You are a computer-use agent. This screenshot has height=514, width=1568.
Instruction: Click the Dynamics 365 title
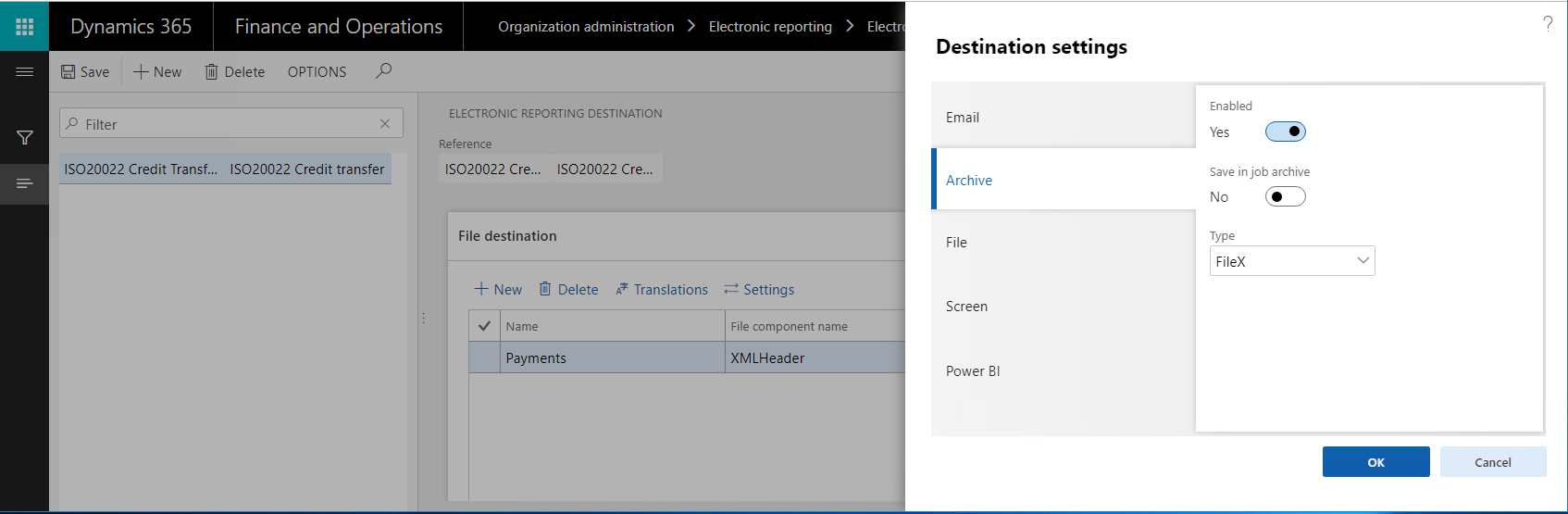(131, 26)
